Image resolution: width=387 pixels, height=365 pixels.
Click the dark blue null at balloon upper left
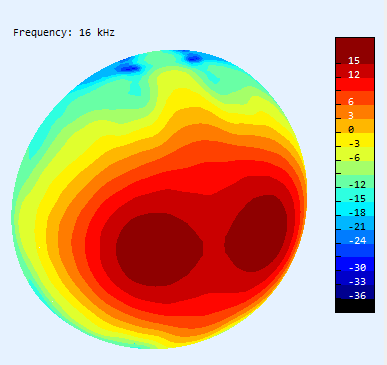129,69
